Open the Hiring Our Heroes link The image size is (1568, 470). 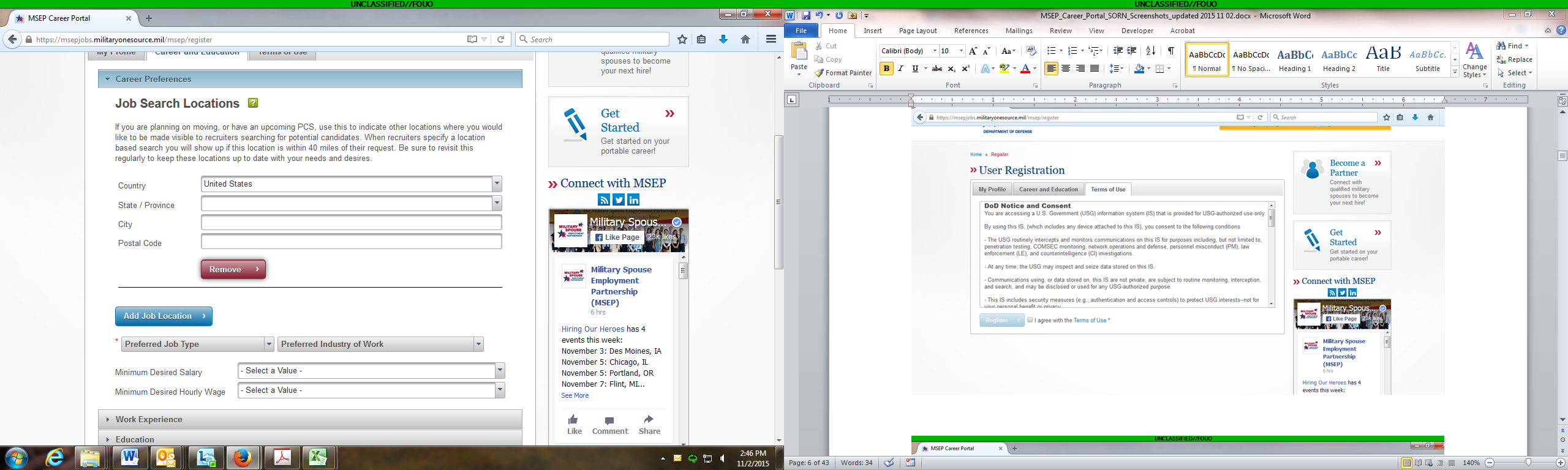592,329
